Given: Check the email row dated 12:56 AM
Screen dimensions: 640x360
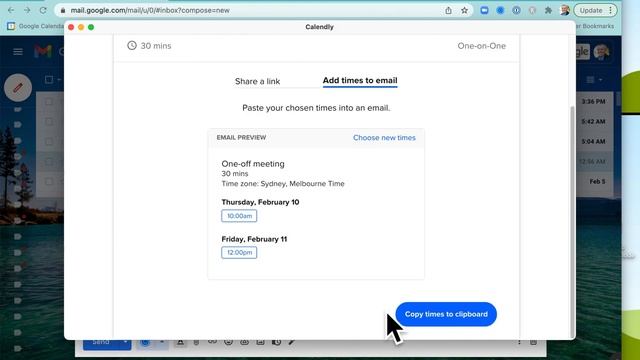Looking at the screenshot, I should pos(49,162).
